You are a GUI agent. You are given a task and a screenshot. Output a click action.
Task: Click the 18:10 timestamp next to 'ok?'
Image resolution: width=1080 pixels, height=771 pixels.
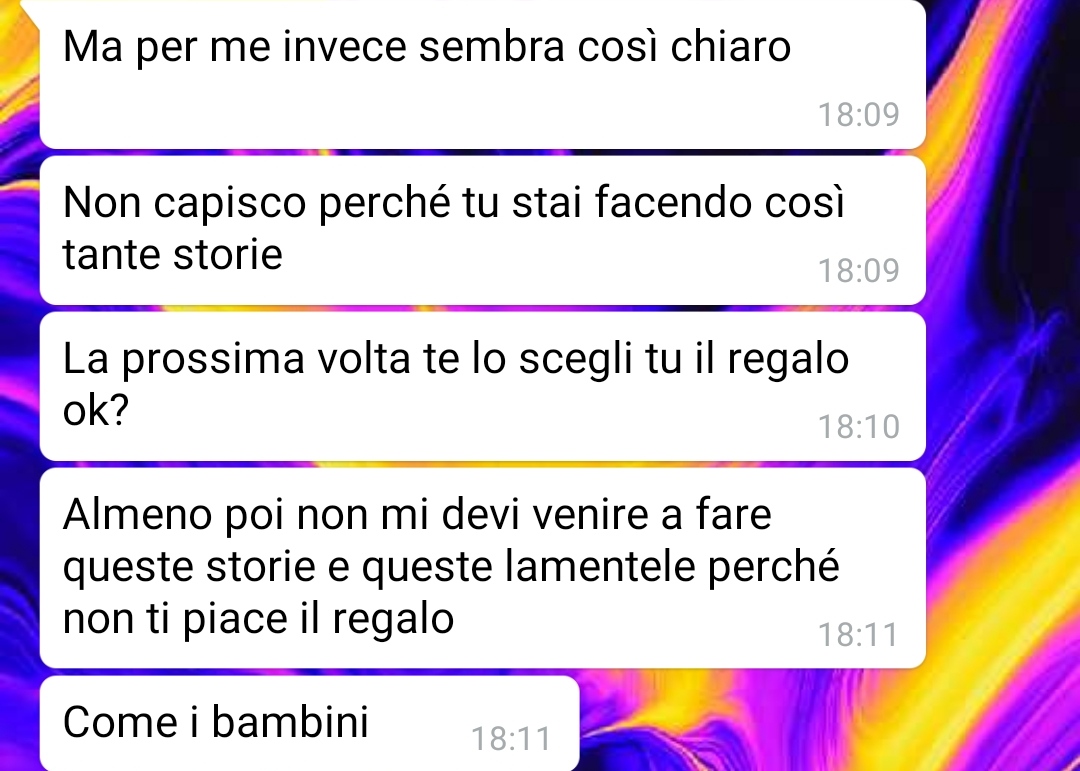[858, 426]
